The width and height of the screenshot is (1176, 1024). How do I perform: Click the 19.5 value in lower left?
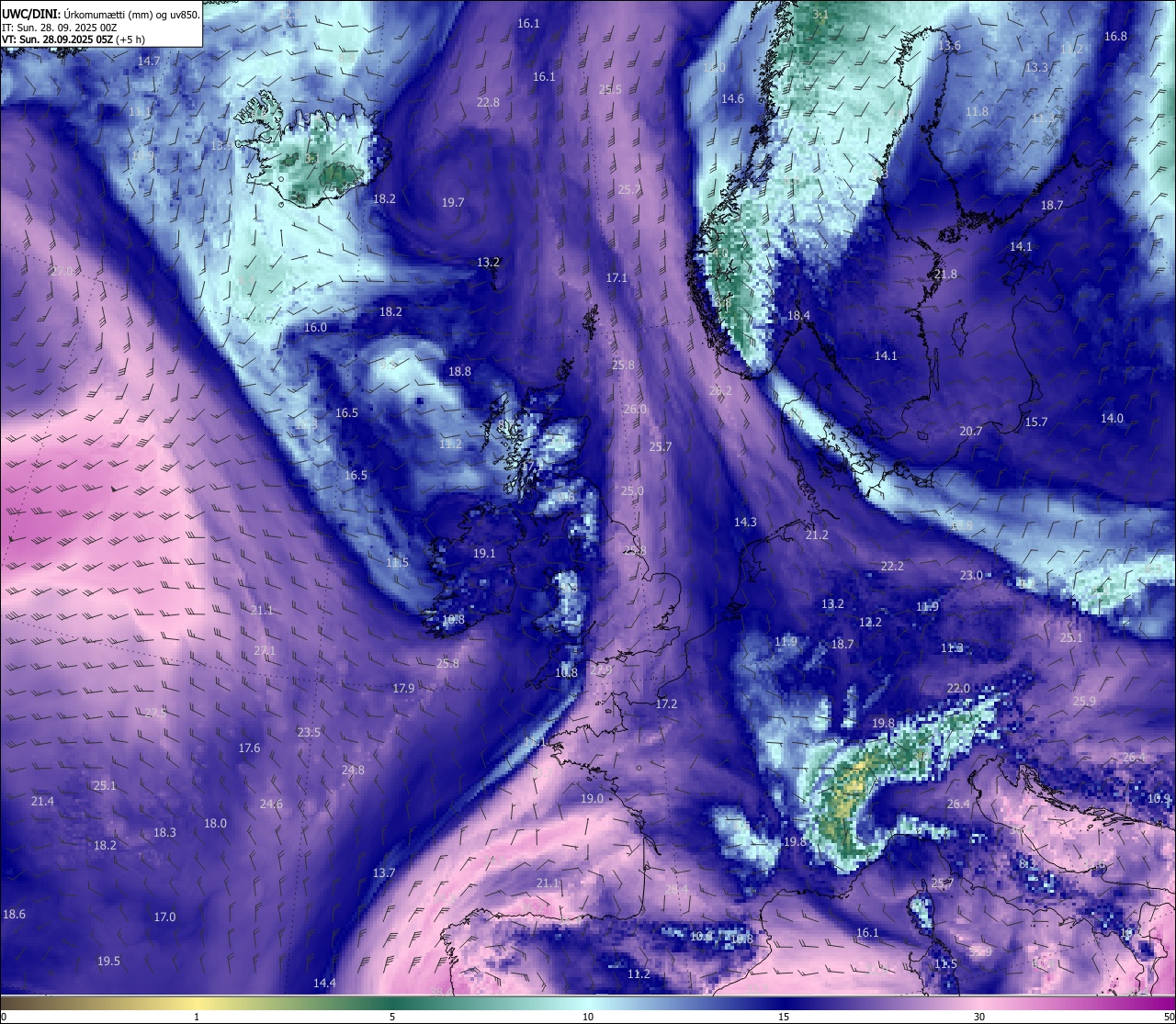point(108,961)
